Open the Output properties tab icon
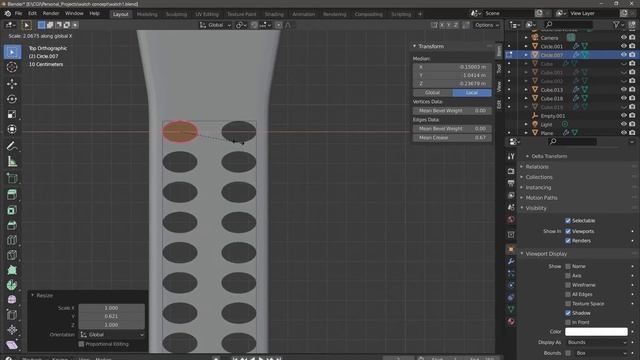 511,183
